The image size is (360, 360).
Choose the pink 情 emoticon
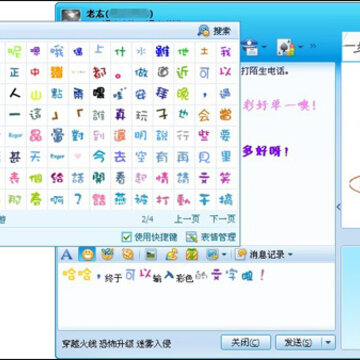(162, 178)
